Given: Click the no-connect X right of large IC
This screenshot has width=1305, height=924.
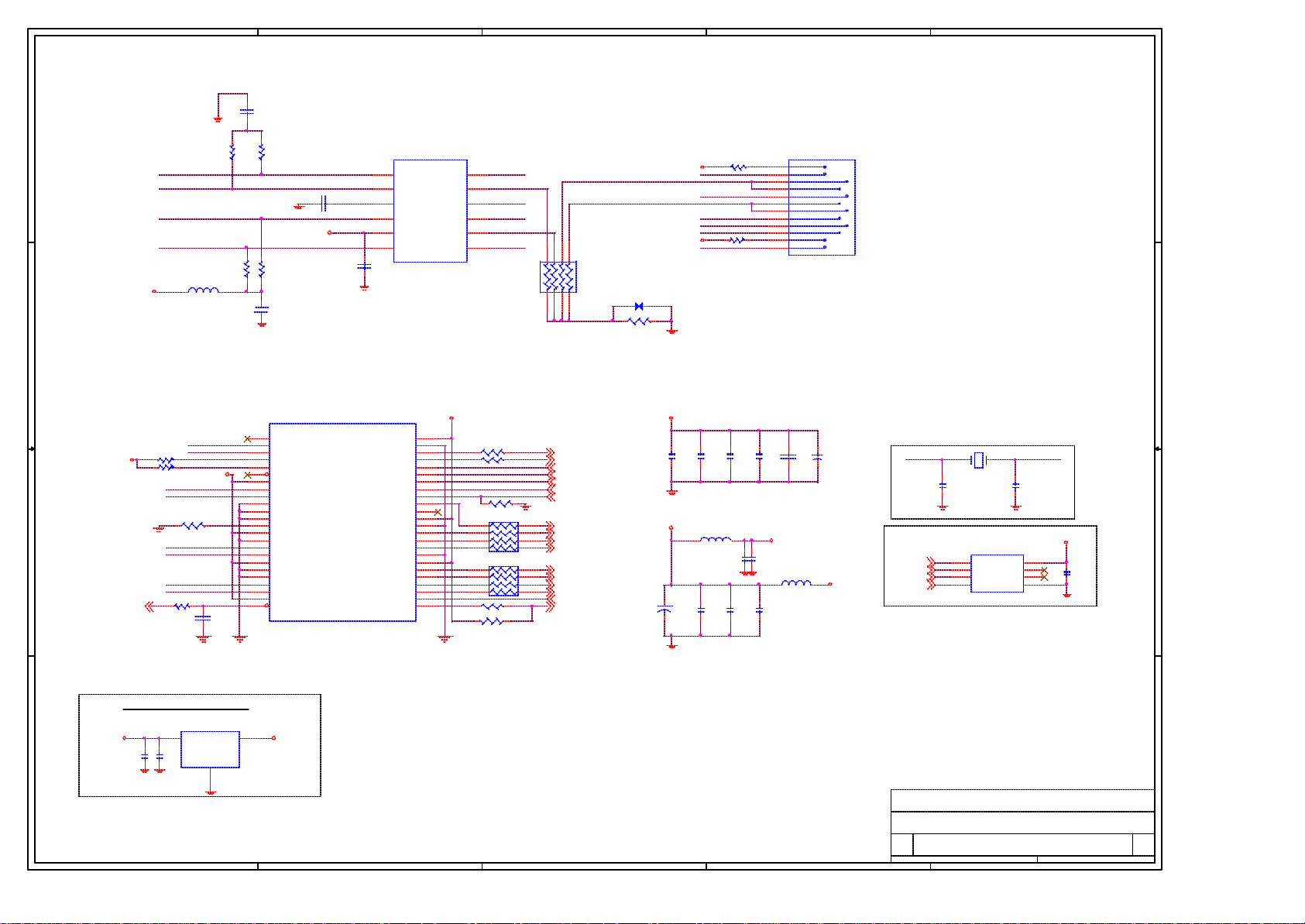Looking at the screenshot, I should (x=438, y=512).
